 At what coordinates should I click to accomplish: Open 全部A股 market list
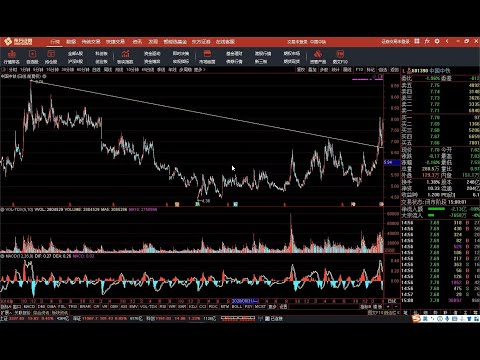click(76, 53)
